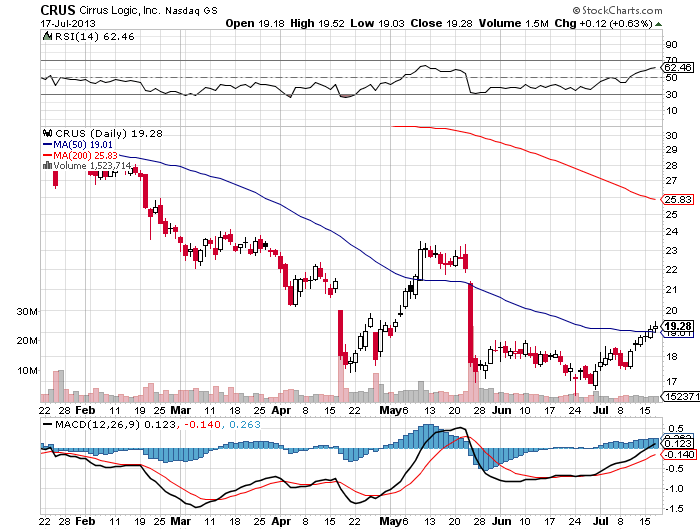Click the 17 label on the price axis
Image resolution: width=700 pixels, height=530 pixels.
click(x=671, y=381)
